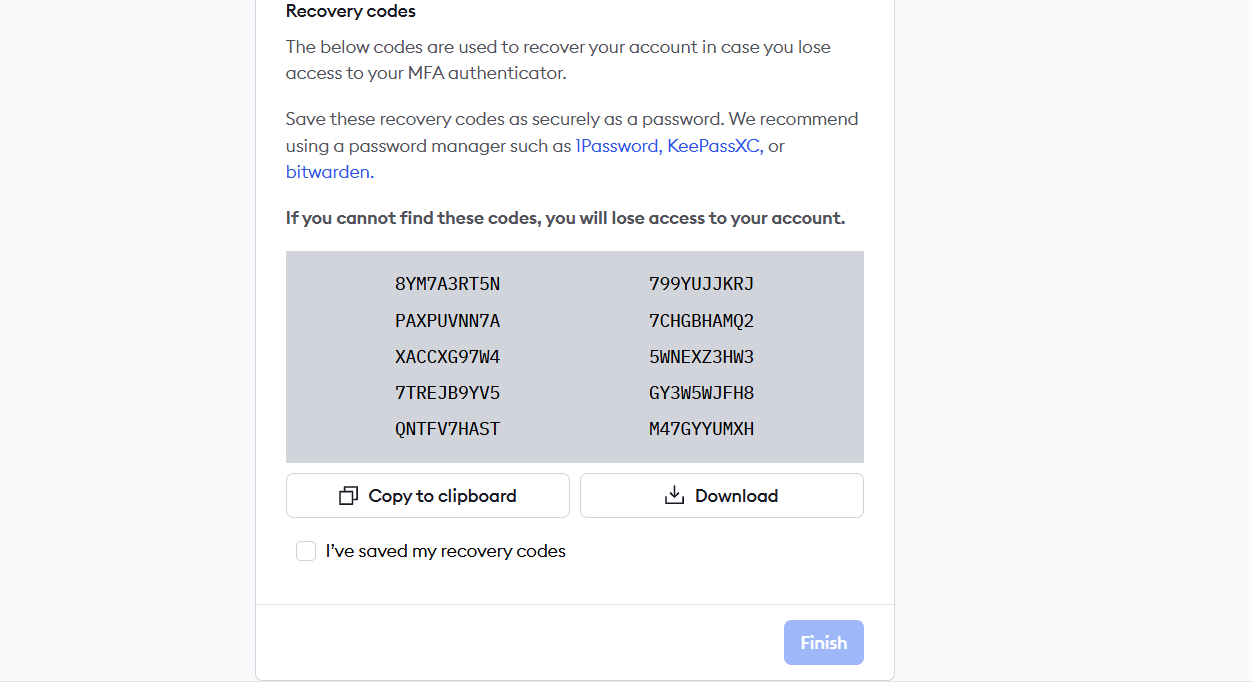This screenshot has width=1252, height=687.
Task: Click recovery code M47GYYUMXH
Action: point(701,429)
